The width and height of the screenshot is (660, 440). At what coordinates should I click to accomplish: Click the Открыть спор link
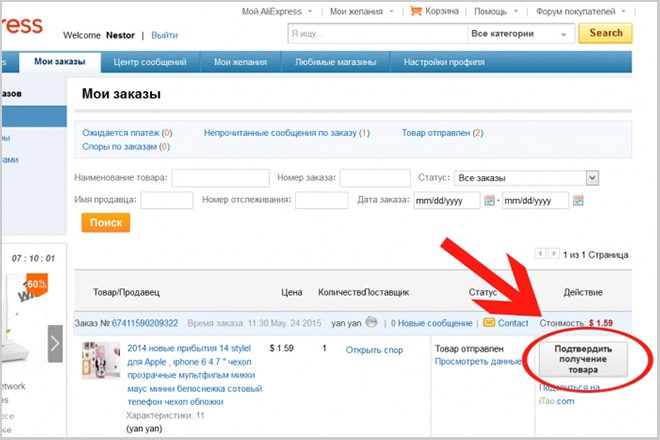pyautogui.click(x=374, y=350)
